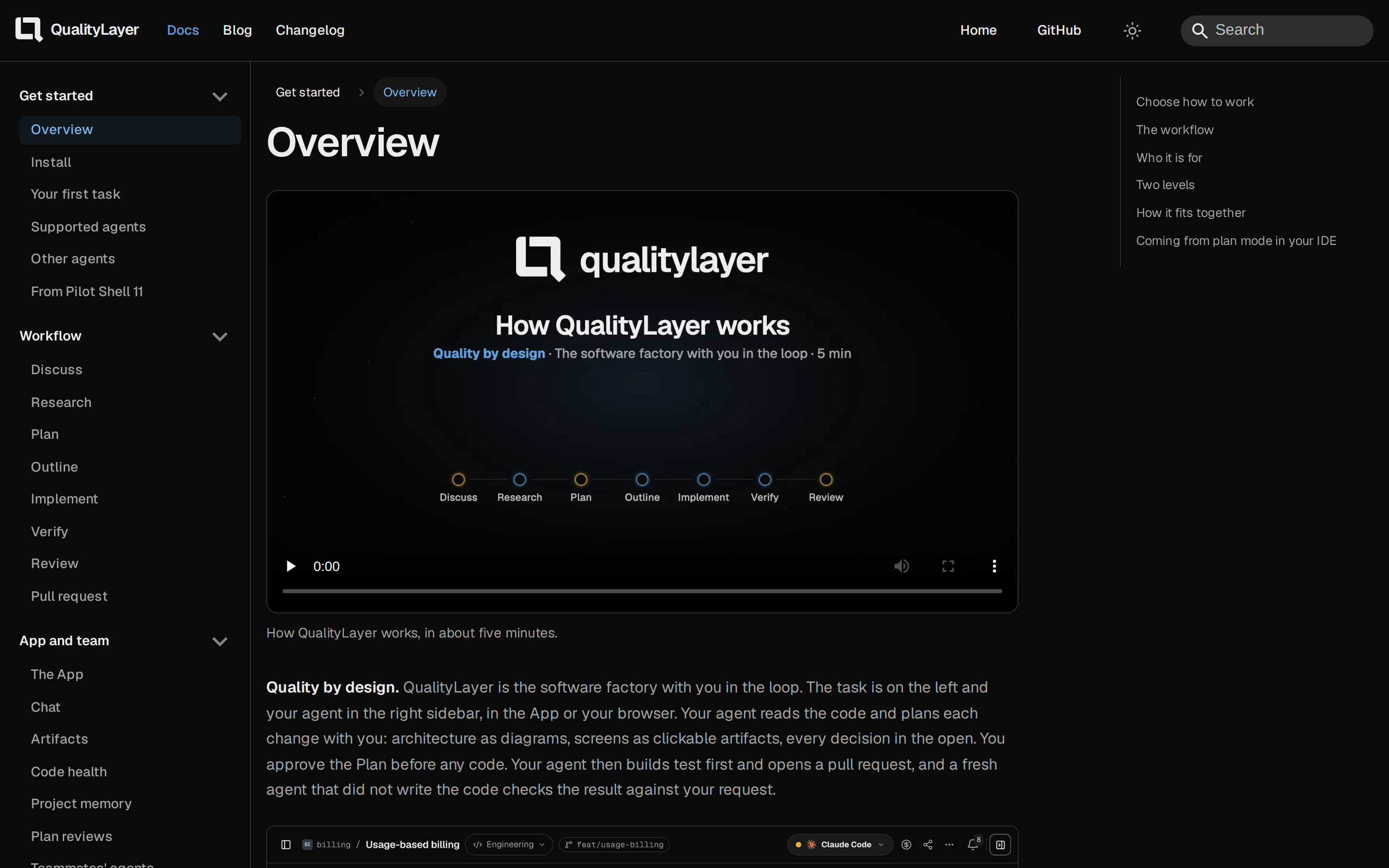
Task: Collapse the App and team sidebar section
Action: point(220,641)
